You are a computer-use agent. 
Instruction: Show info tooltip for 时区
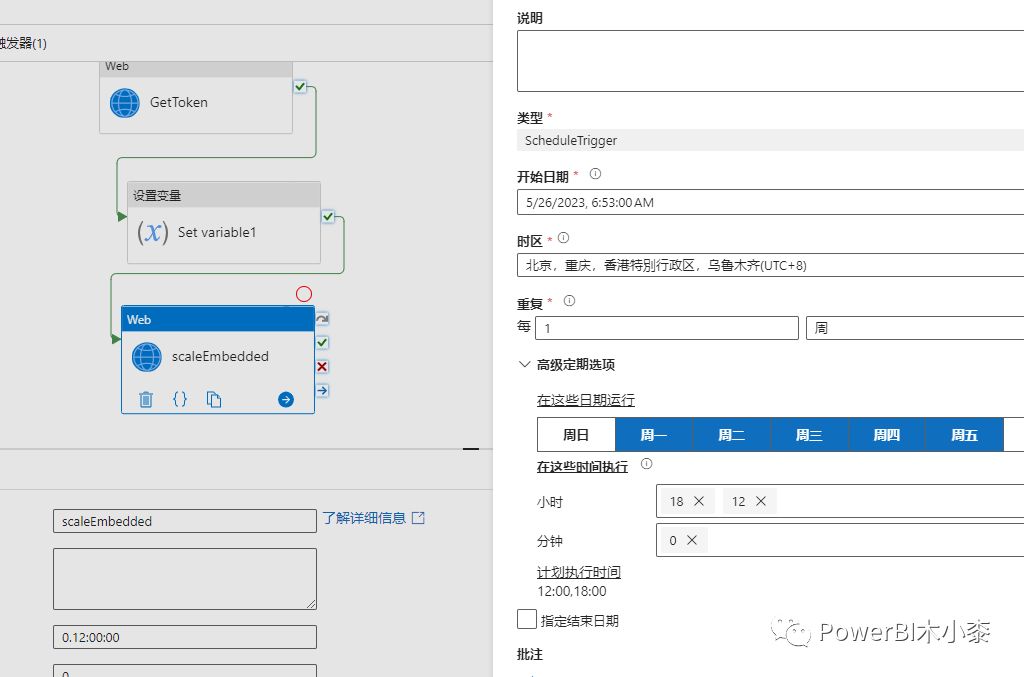click(564, 238)
